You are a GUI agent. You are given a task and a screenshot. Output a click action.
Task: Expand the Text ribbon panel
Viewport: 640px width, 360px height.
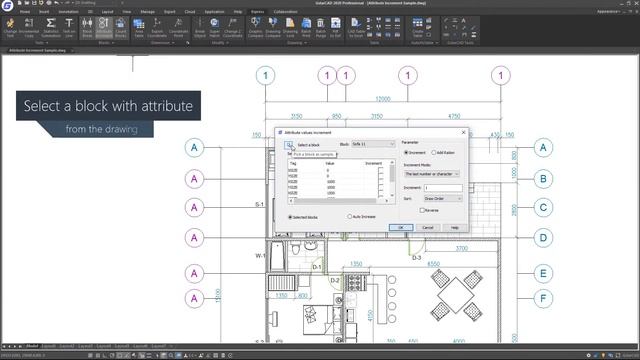41,42
